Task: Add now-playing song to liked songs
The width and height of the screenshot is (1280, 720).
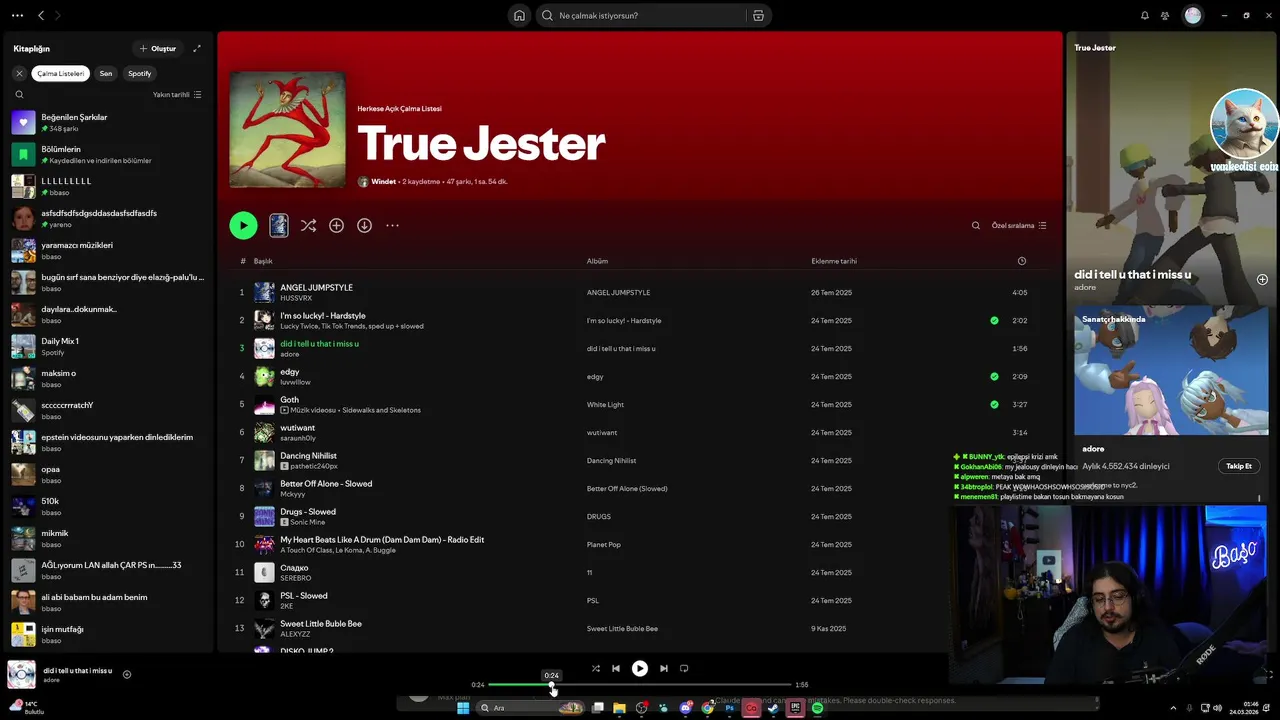Action: 127,674
